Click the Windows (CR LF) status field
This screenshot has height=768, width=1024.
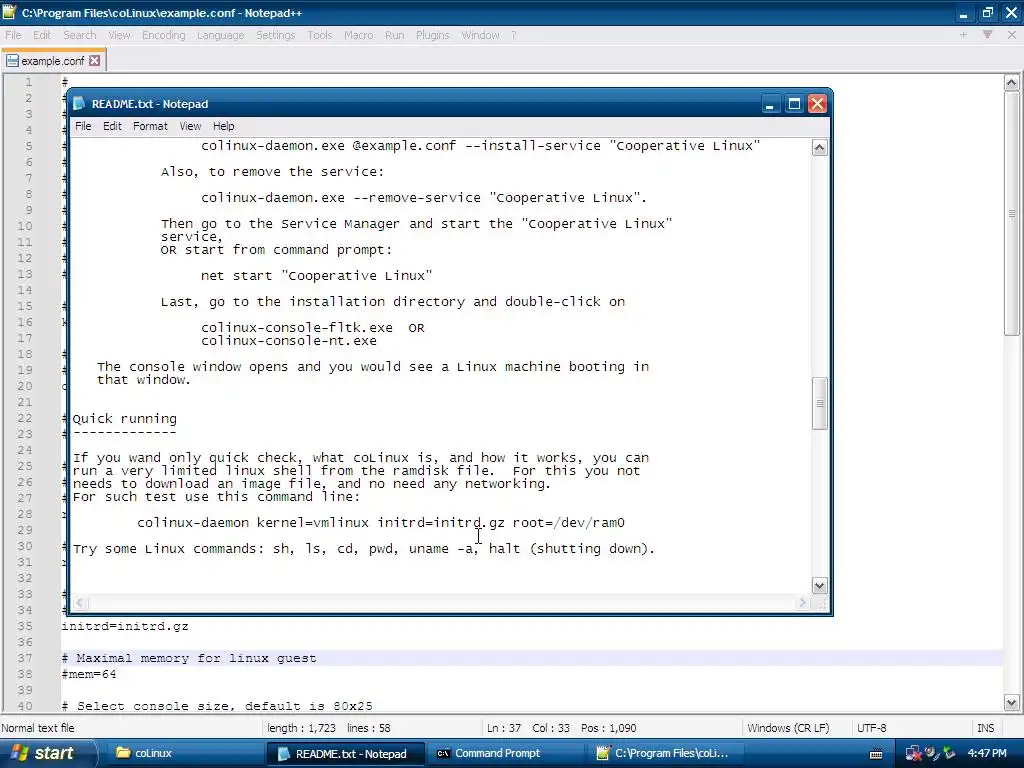coord(788,728)
